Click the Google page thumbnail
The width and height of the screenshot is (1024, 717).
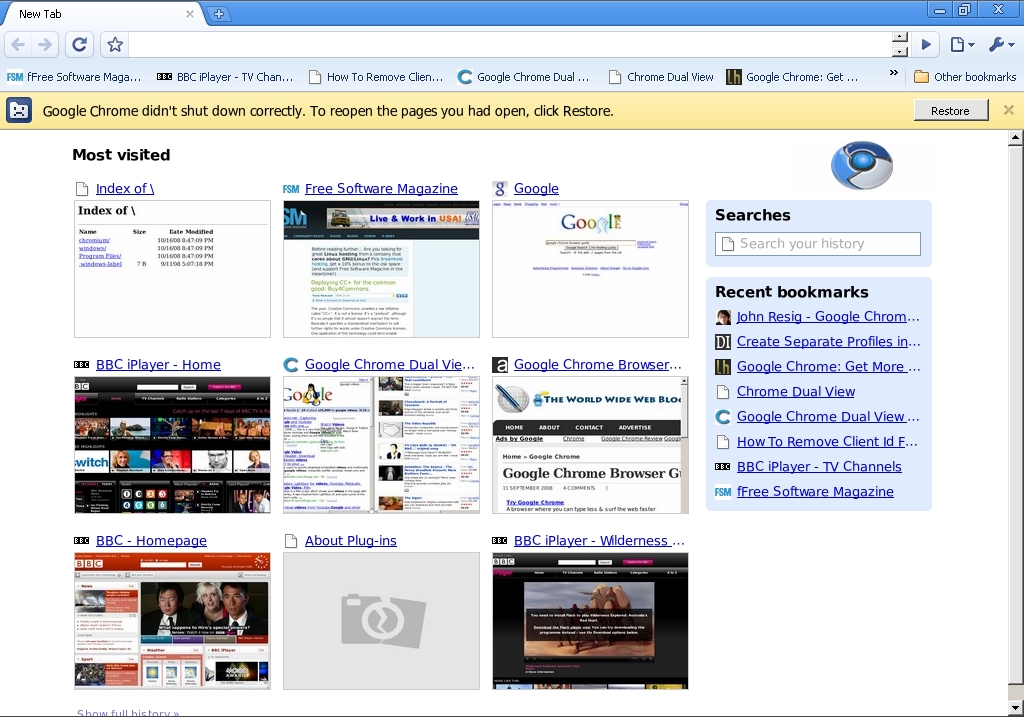pyautogui.click(x=590, y=269)
